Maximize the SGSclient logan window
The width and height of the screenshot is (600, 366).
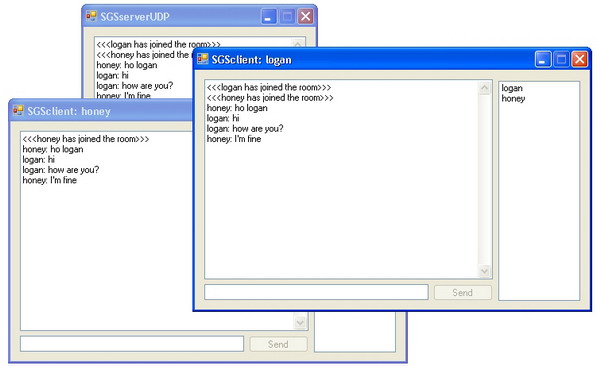561,59
